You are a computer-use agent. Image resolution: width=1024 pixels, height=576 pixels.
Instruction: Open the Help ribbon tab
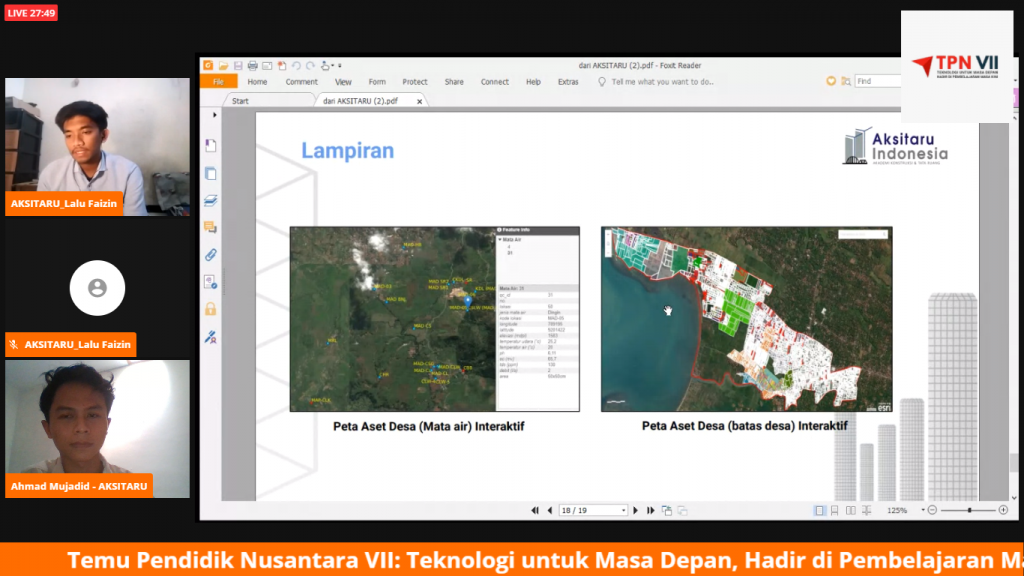click(534, 82)
